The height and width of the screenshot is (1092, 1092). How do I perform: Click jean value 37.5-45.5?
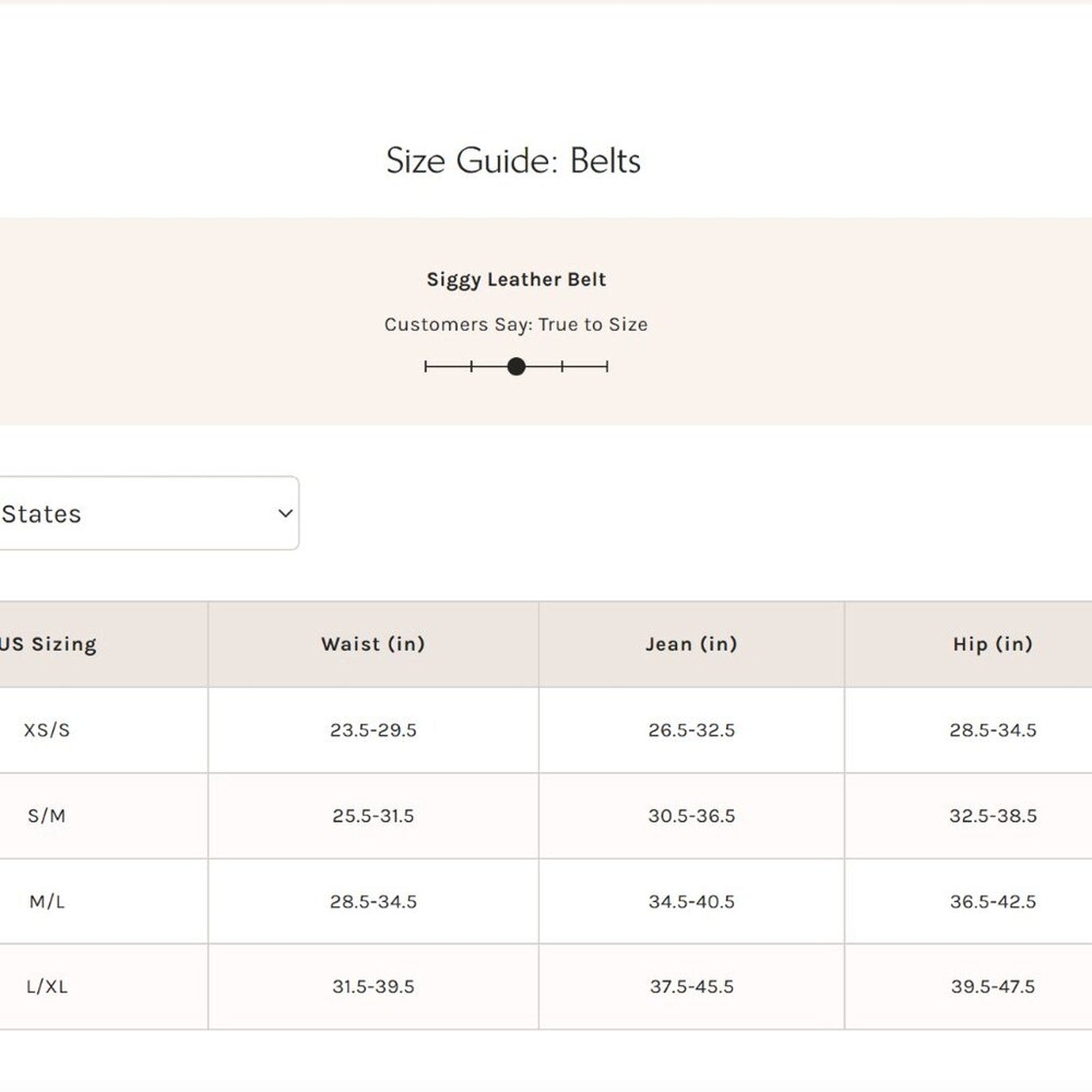coord(691,986)
